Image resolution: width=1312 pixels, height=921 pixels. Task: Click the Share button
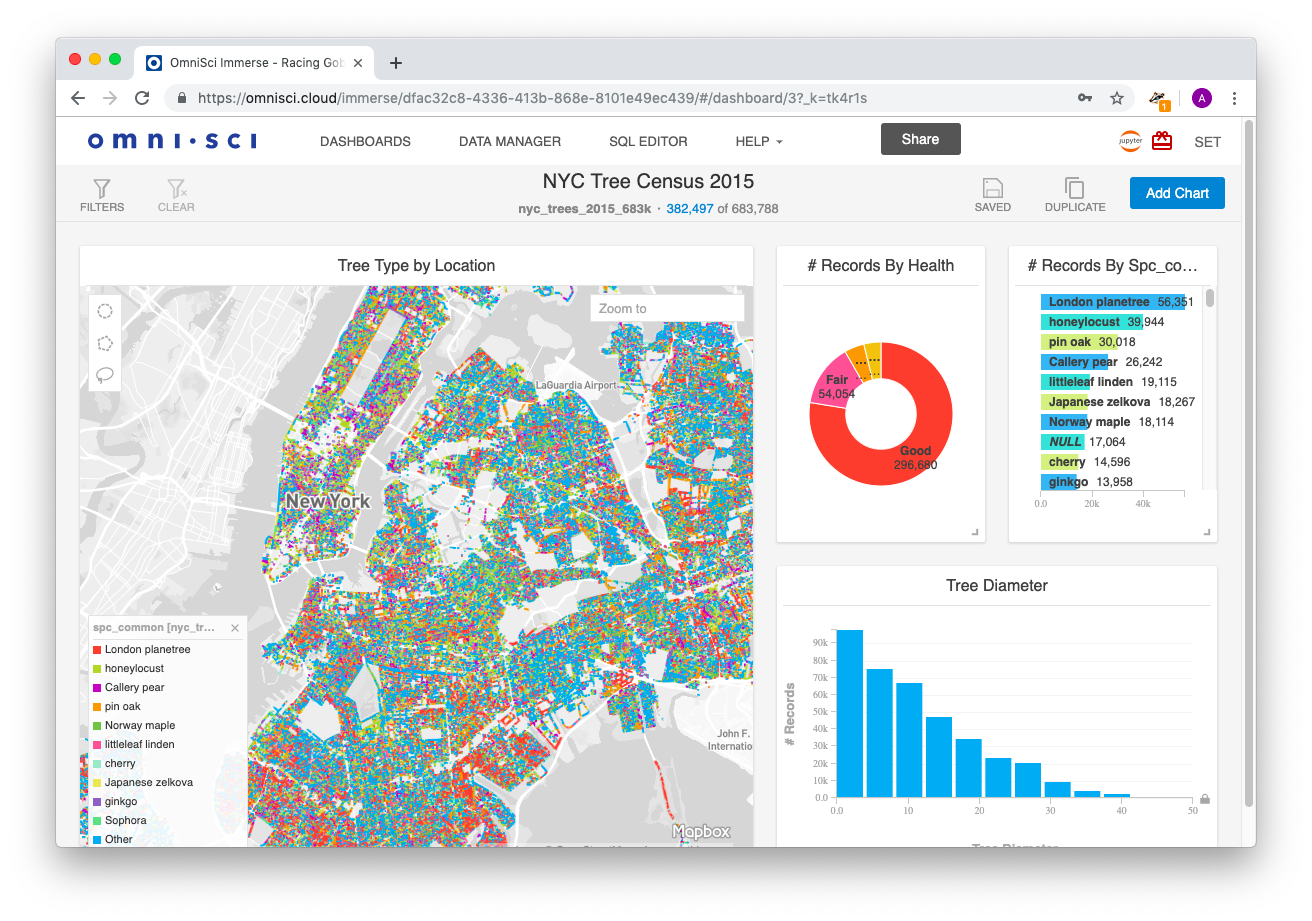coord(920,139)
